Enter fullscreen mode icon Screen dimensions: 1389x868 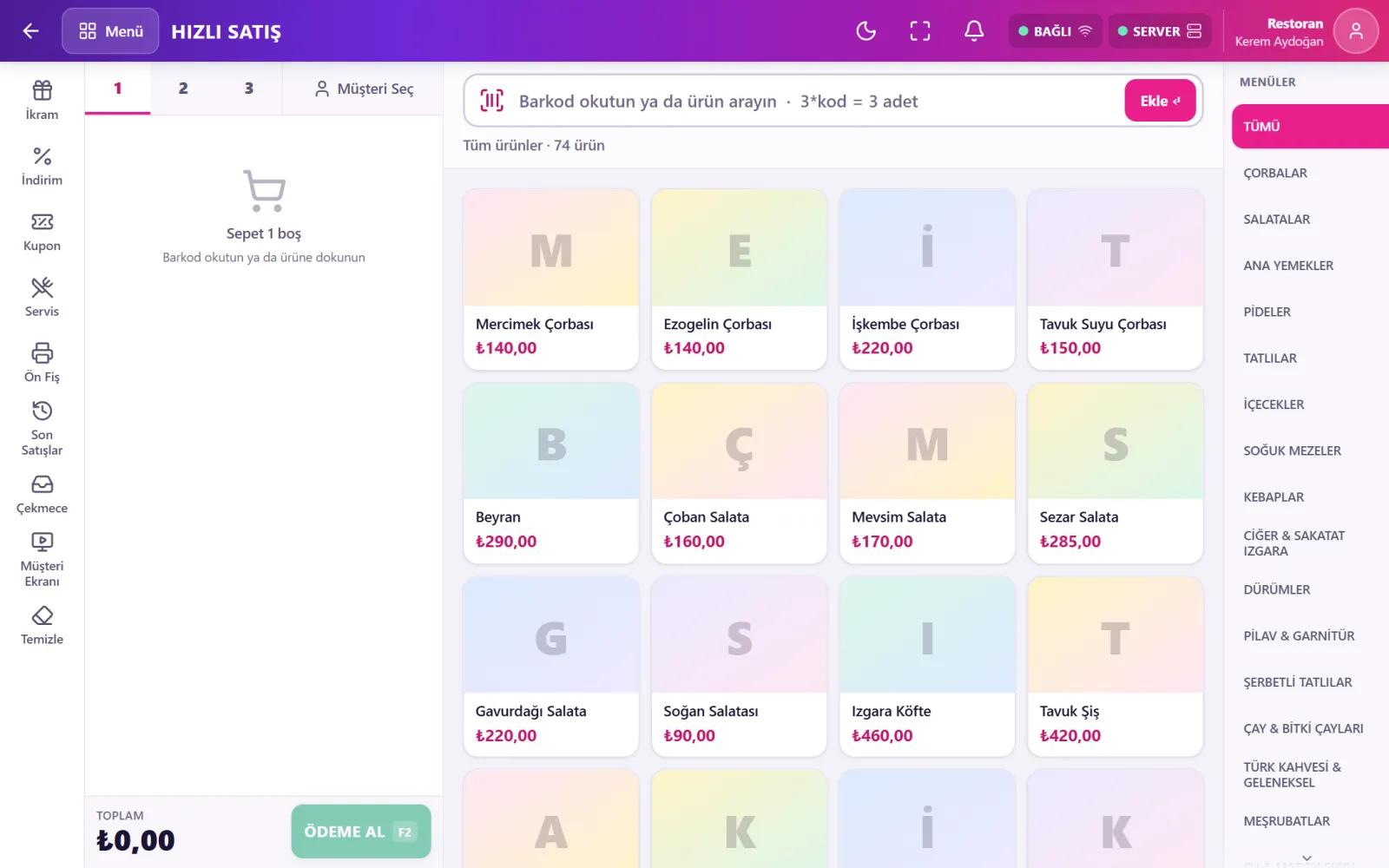point(920,31)
